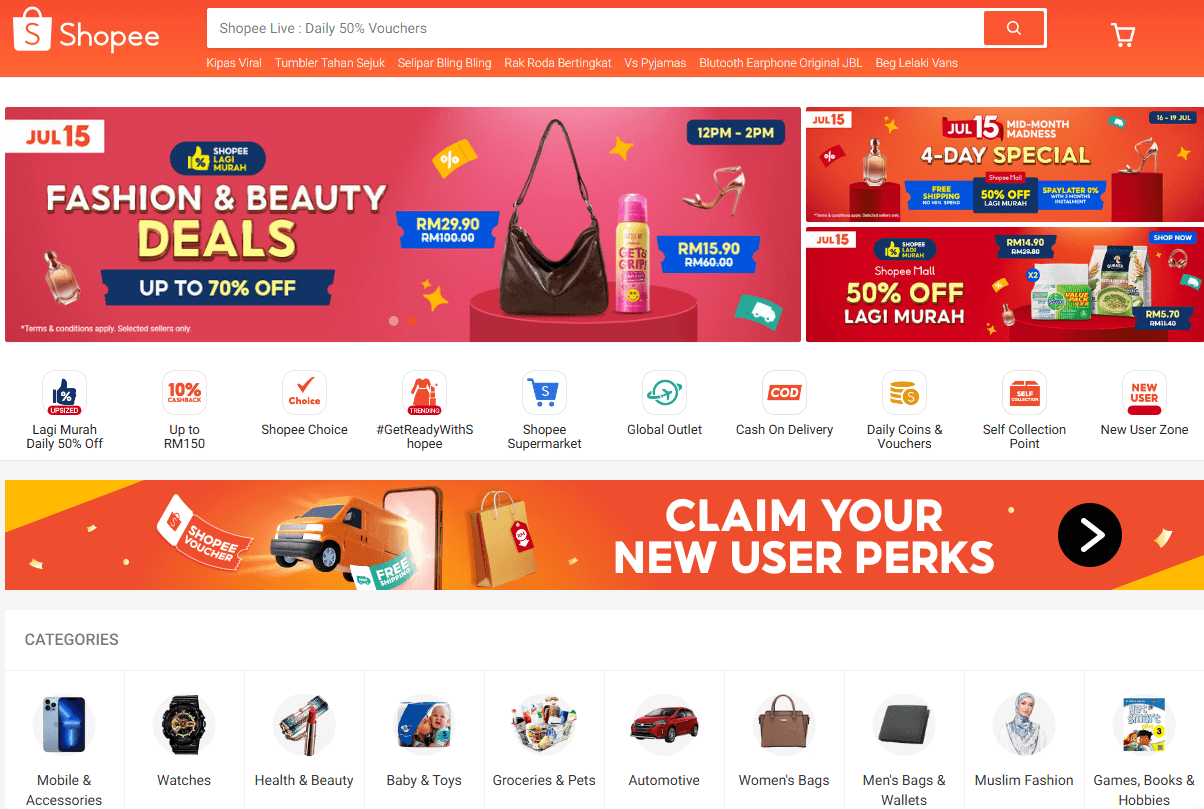Click the search magnifier button
This screenshot has width=1204, height=809.
point(1014,28)
